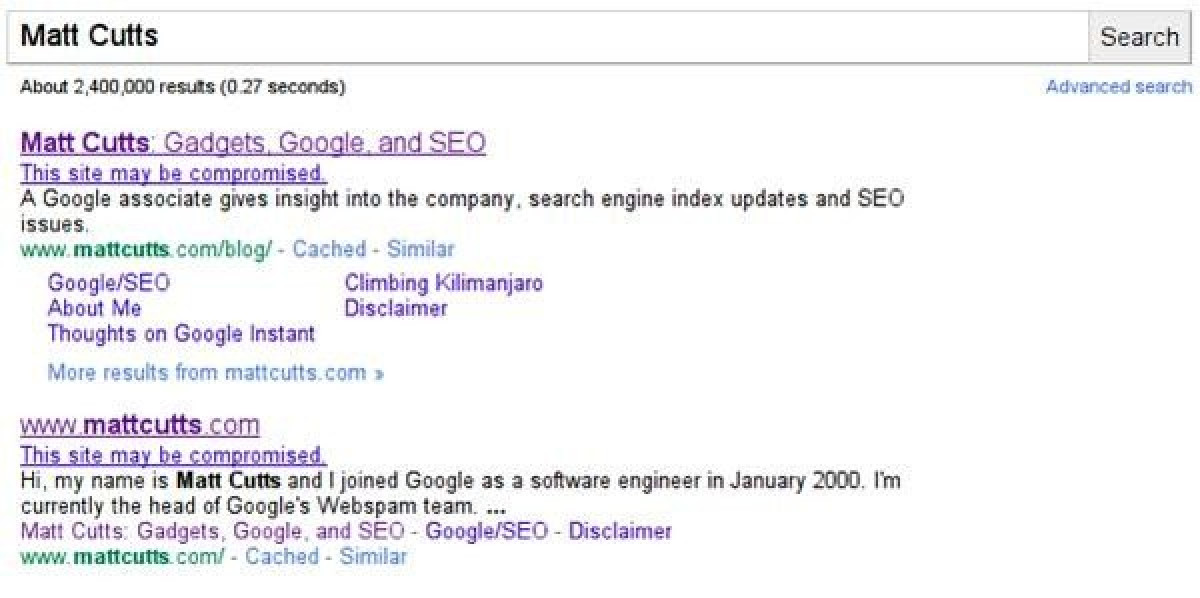Open Thoughts on Google Instant sitelink

pos(181,334)
